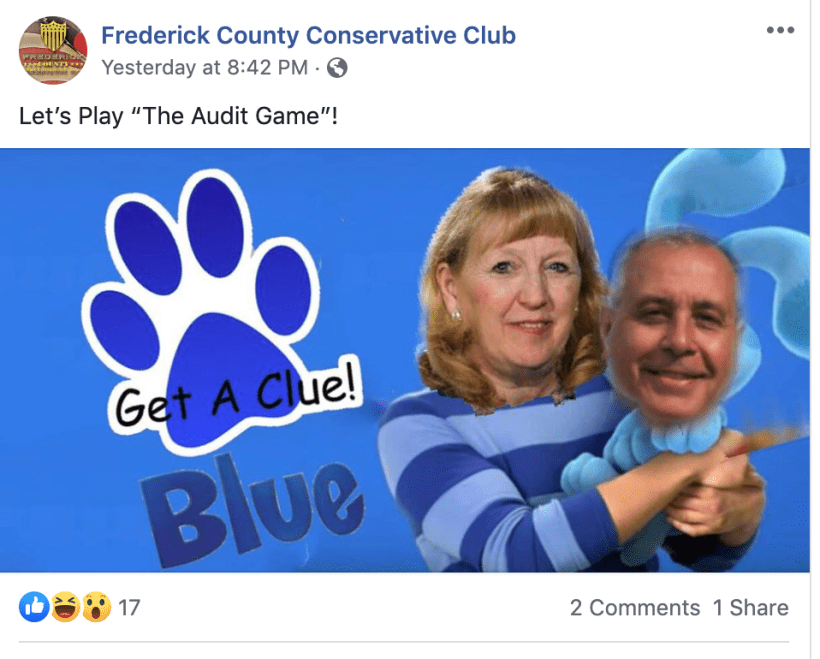Screen dimensions: 820x659
Task: Open the Blue's Clues meme image
Action: 405,360
